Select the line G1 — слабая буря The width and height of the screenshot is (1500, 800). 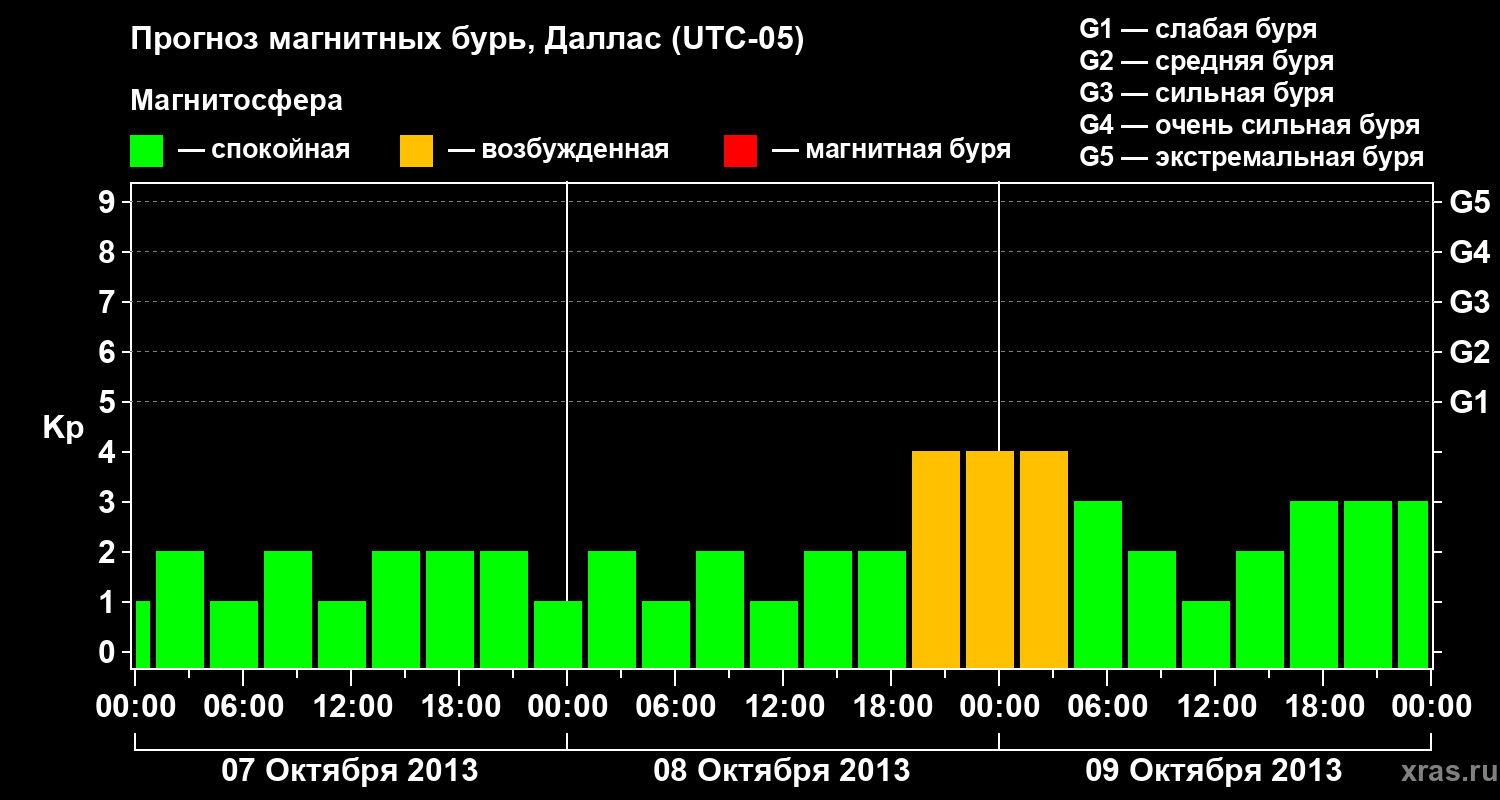pyautogui.click(x=1198, y=29)
